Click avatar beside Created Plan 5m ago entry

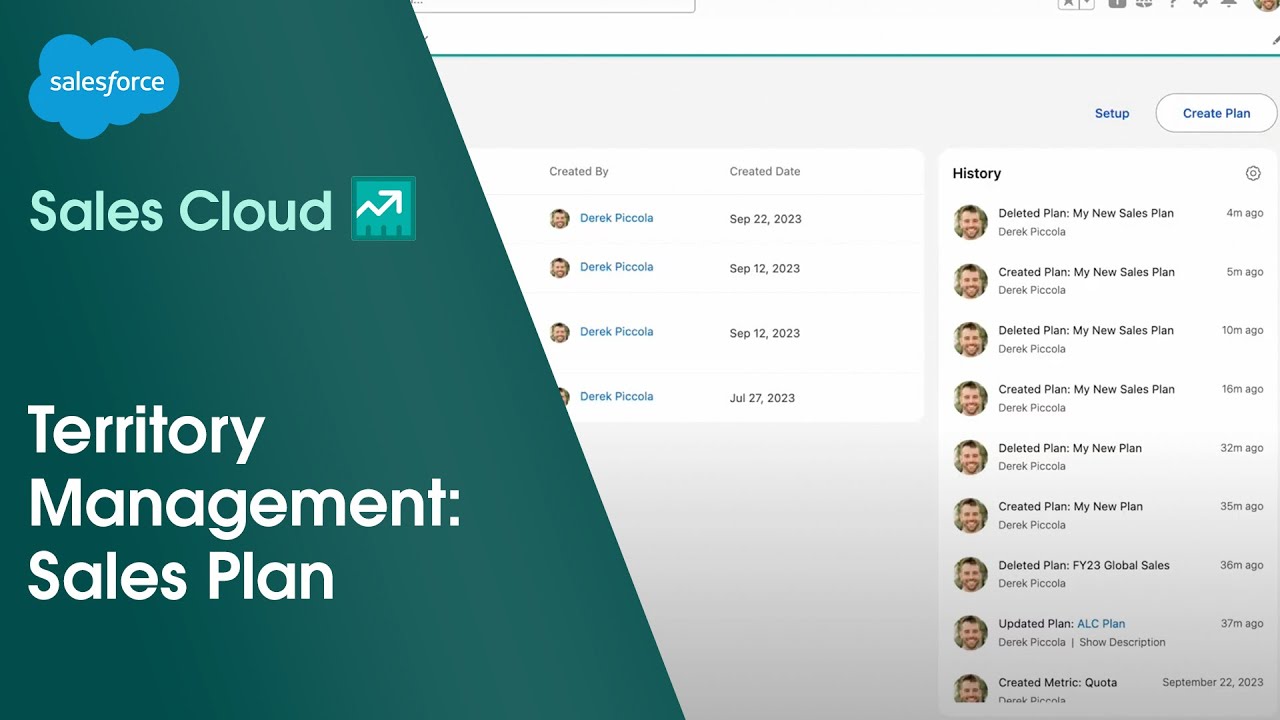point(970,281)
